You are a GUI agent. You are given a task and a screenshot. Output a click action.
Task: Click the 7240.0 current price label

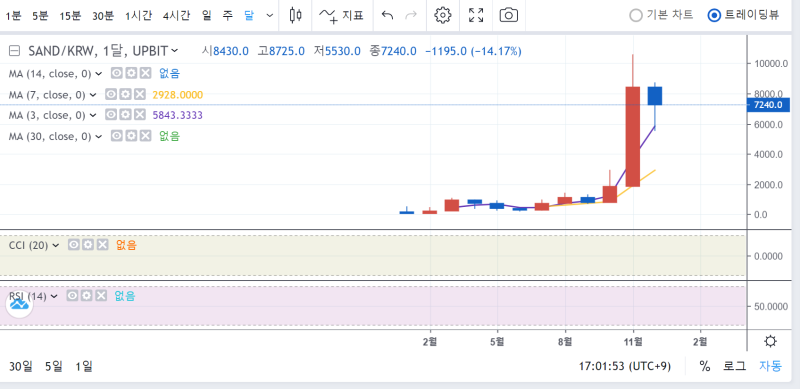768,105
